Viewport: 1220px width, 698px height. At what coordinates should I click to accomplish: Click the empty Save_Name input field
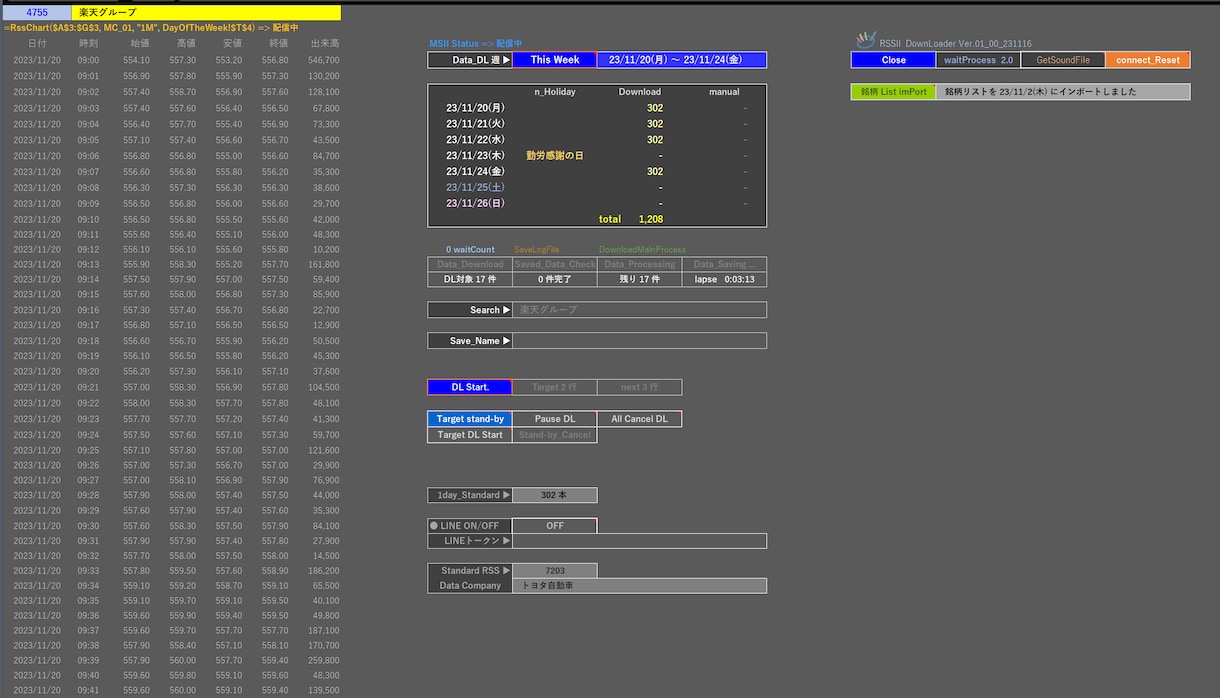(x=640, y=341)
